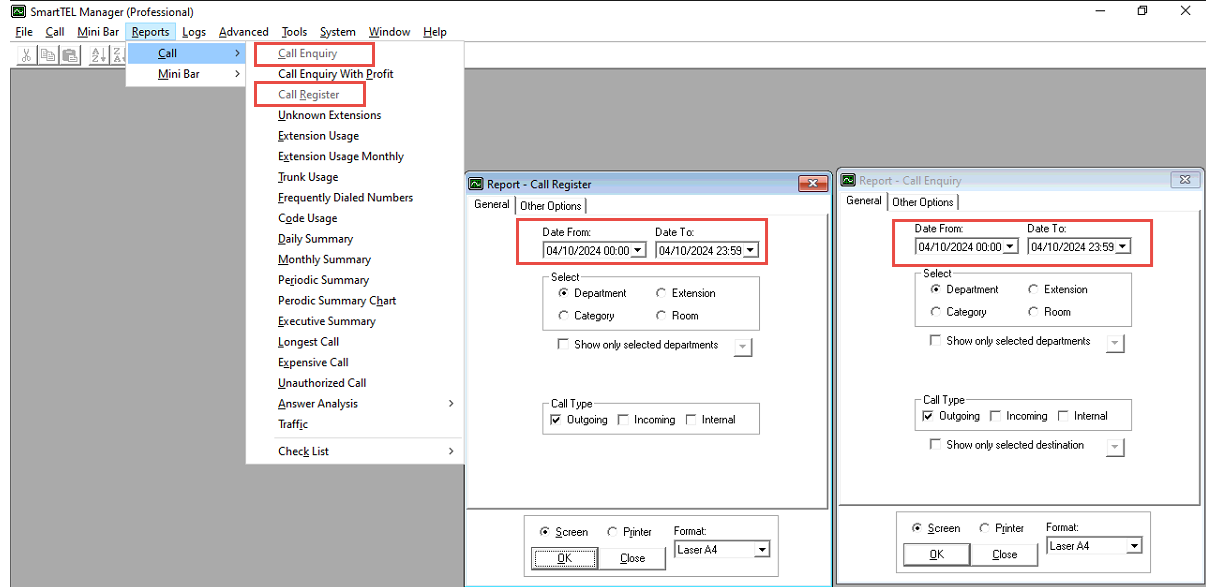Open the Extension Usage Monthly report

tap(340, 156)
